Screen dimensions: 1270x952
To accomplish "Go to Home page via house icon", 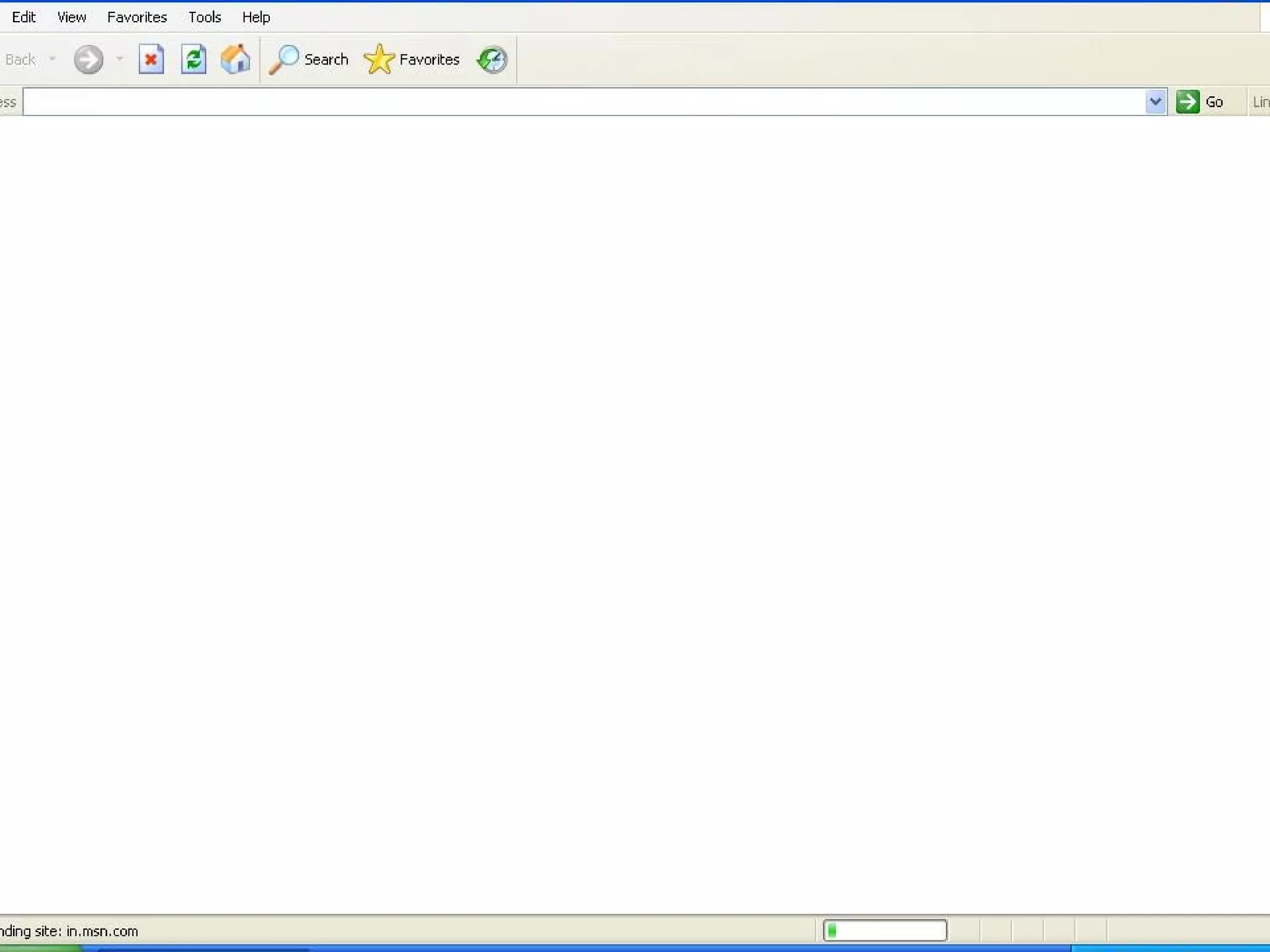I will click(x=236, y=59).
